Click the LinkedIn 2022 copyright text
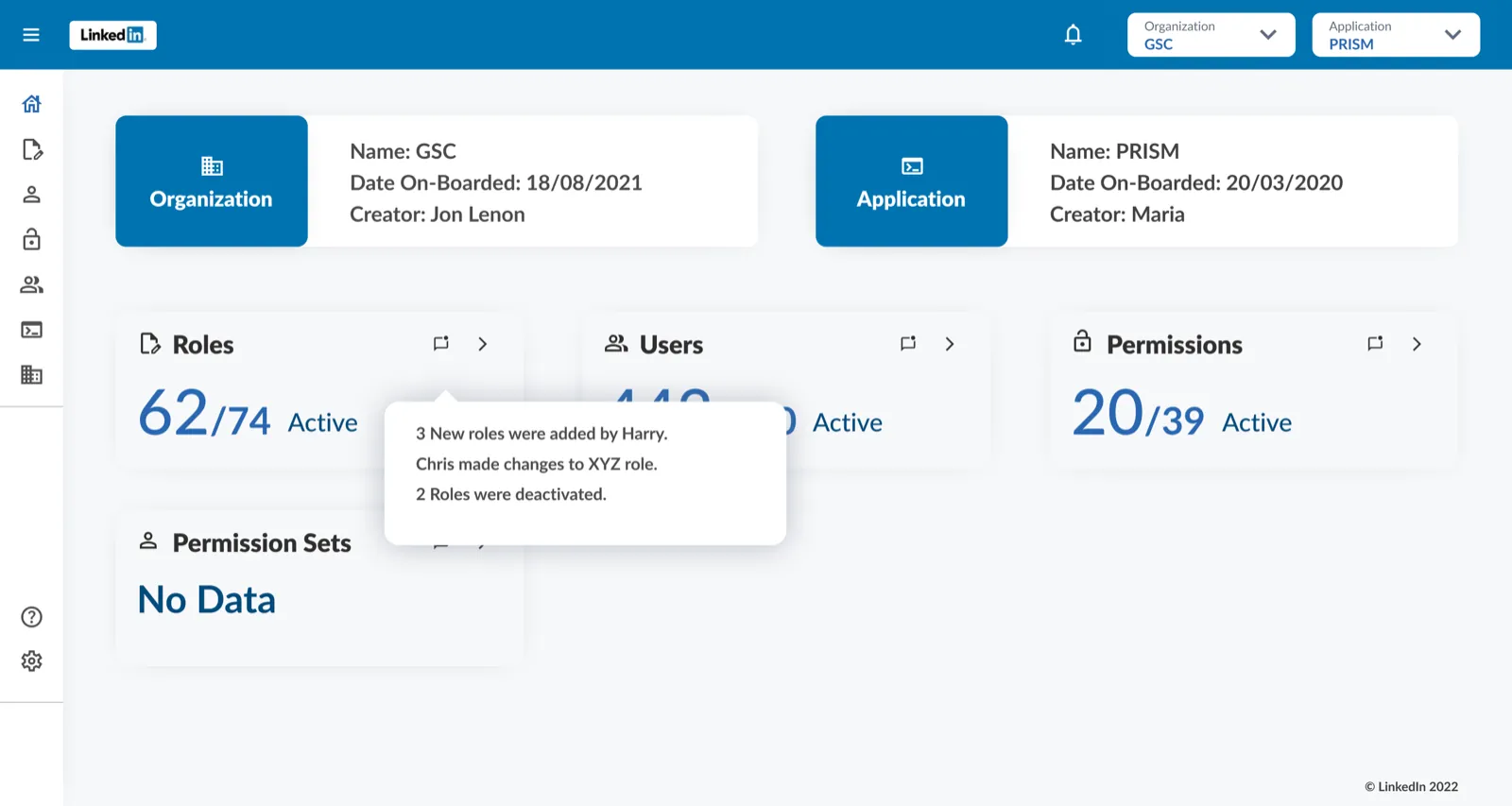 coord(1411,786)
